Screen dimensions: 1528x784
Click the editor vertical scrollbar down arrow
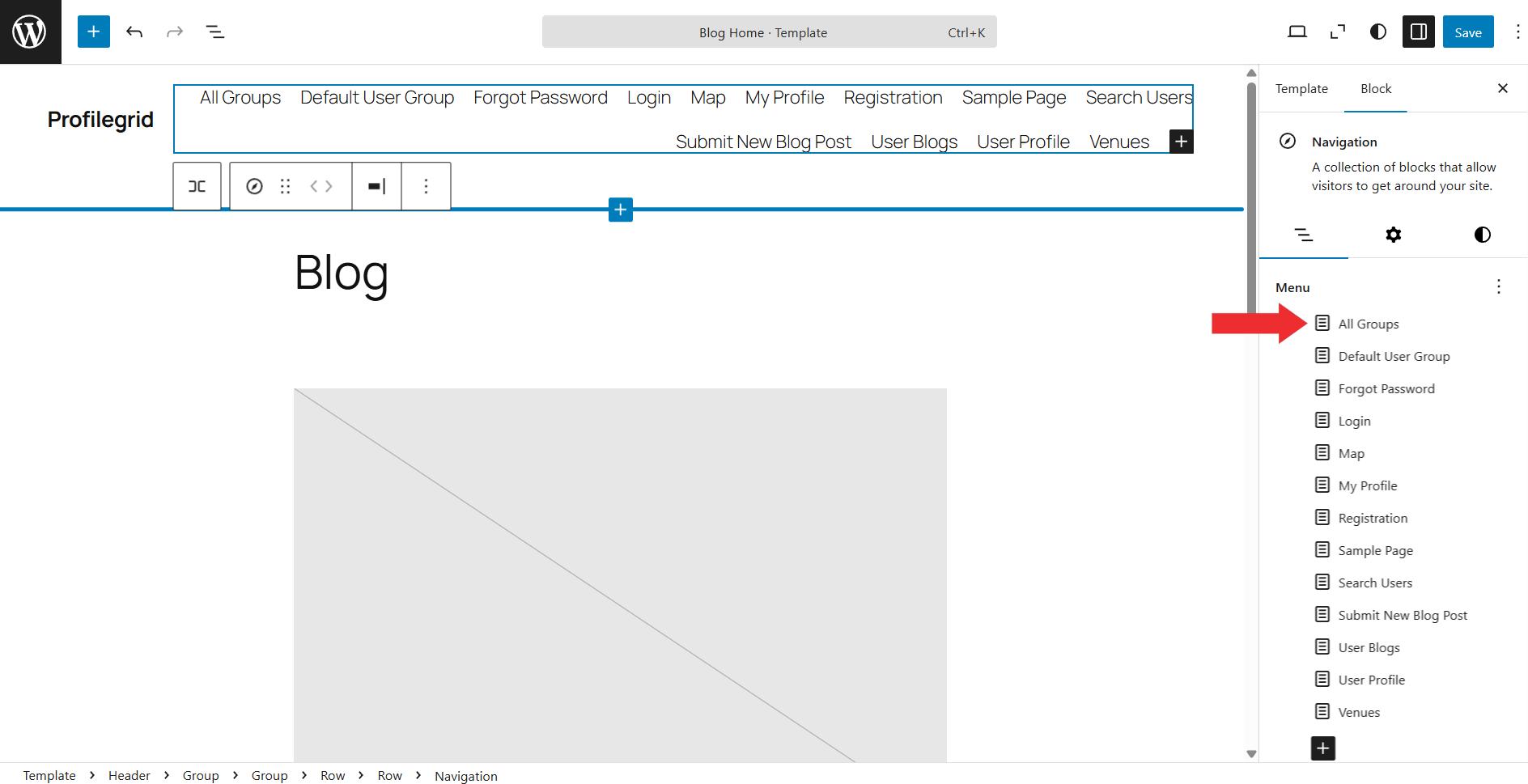click(x=1251, y=753)
